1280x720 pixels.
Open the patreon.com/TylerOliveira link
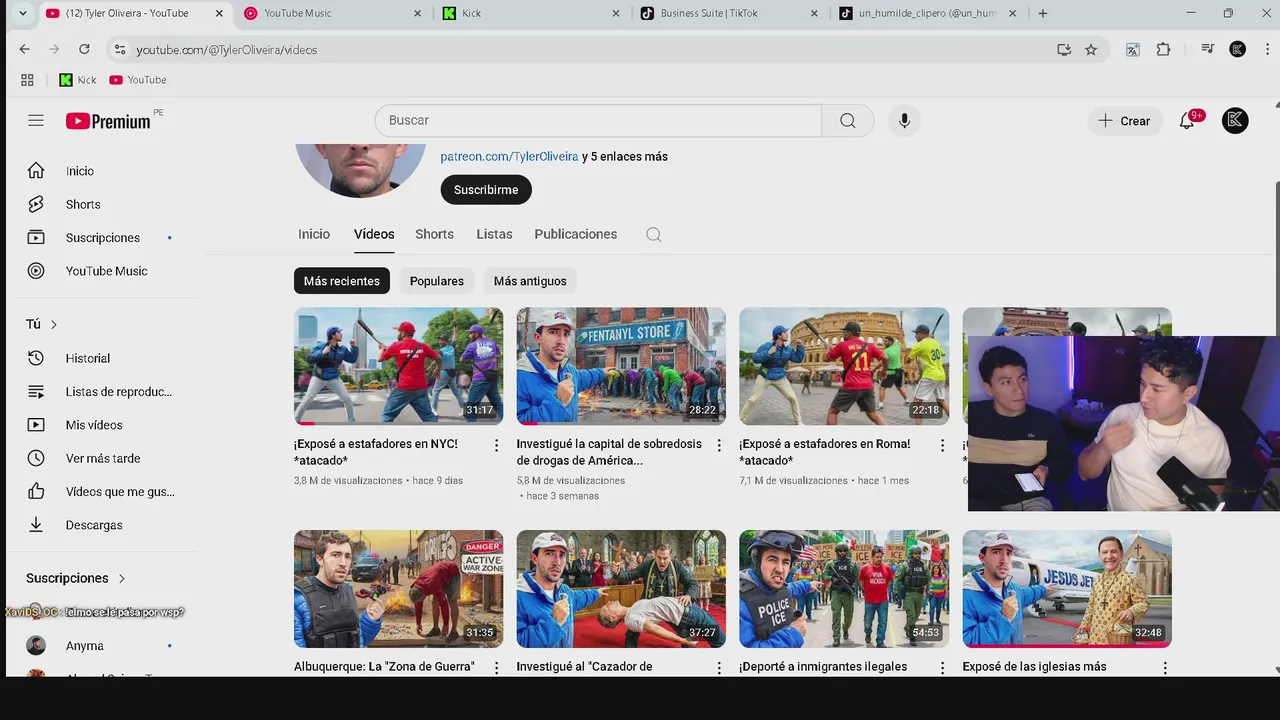(509, 157)
